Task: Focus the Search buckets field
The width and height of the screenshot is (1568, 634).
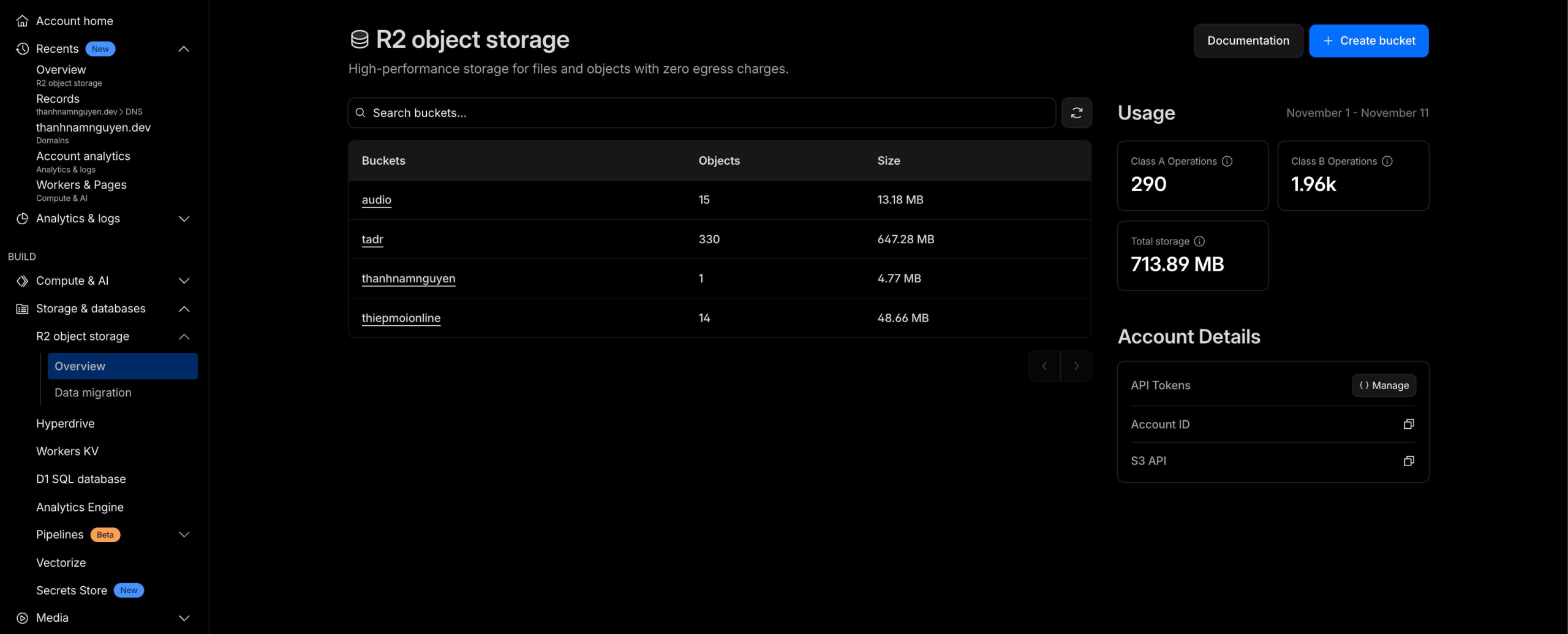Action: (702, 113)
